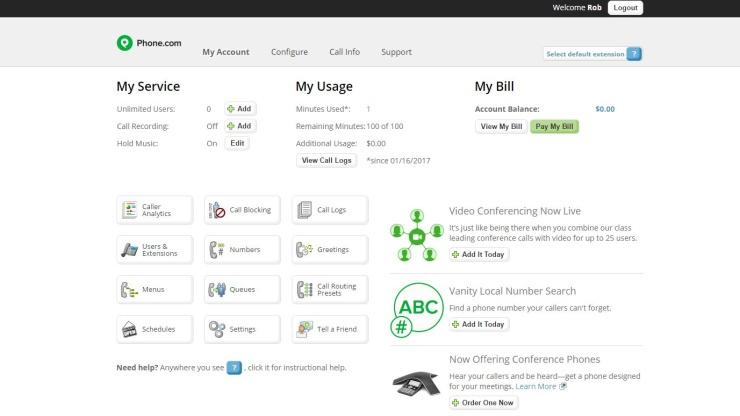
Task: Click the "*since 01/16/2017" note
Action: coord(398,161)
